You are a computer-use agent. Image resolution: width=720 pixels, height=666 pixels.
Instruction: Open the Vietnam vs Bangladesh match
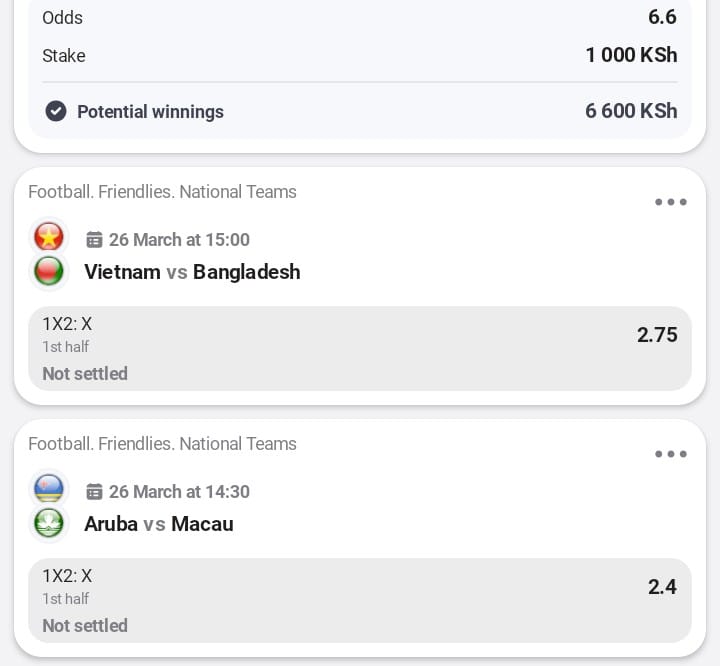192,272
